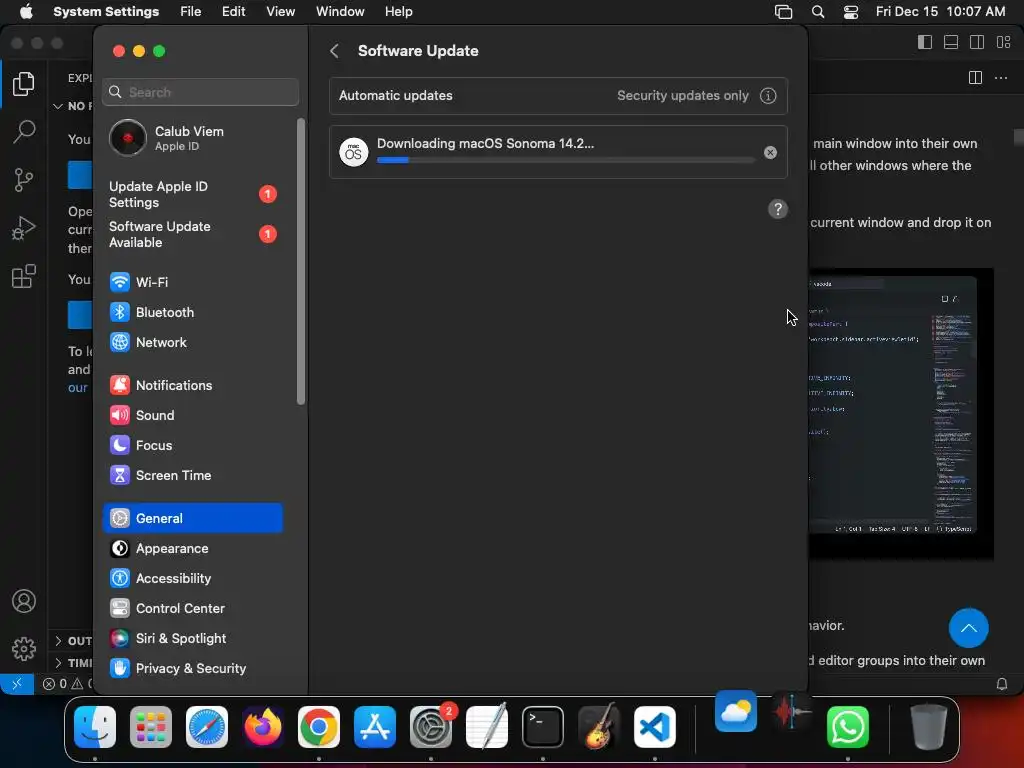The image size is (1024, 768).
Task: Open VS Code Run and Debug icon
Action: (x=24, y=228)
